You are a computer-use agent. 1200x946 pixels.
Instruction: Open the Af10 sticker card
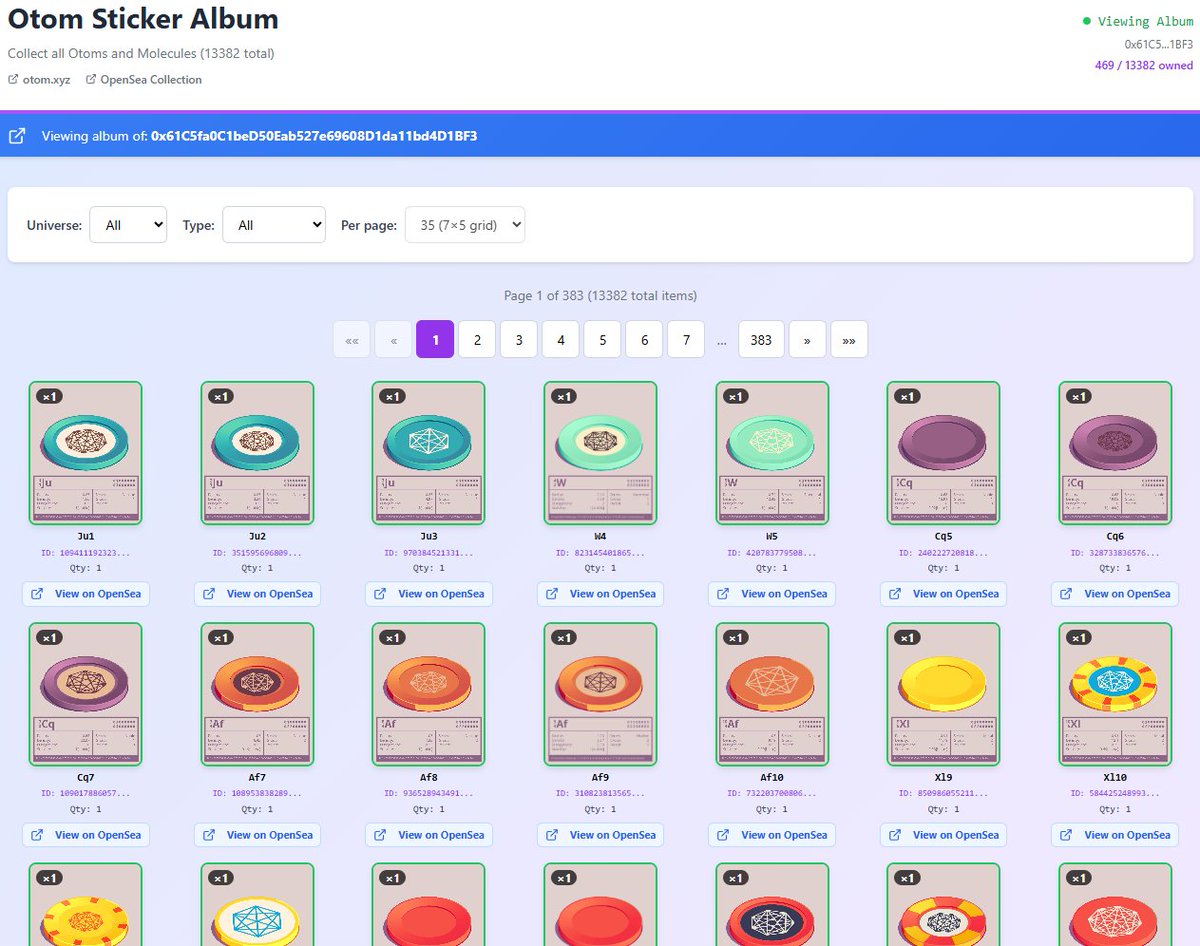(x=772, y=694)
